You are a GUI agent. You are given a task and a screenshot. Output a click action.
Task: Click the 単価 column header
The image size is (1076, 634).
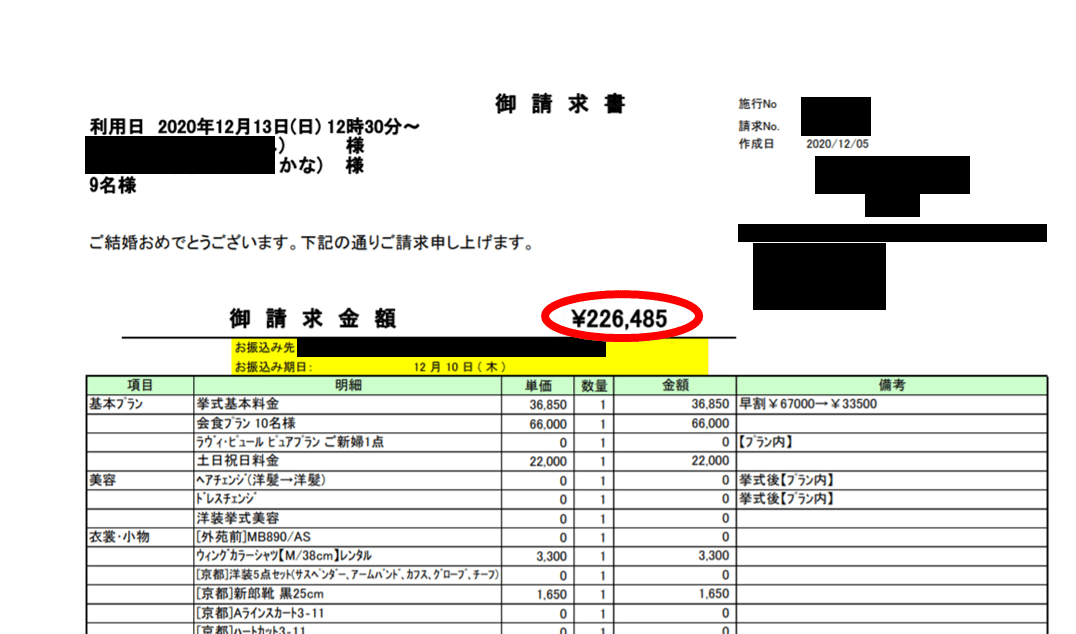pos(538,385)
